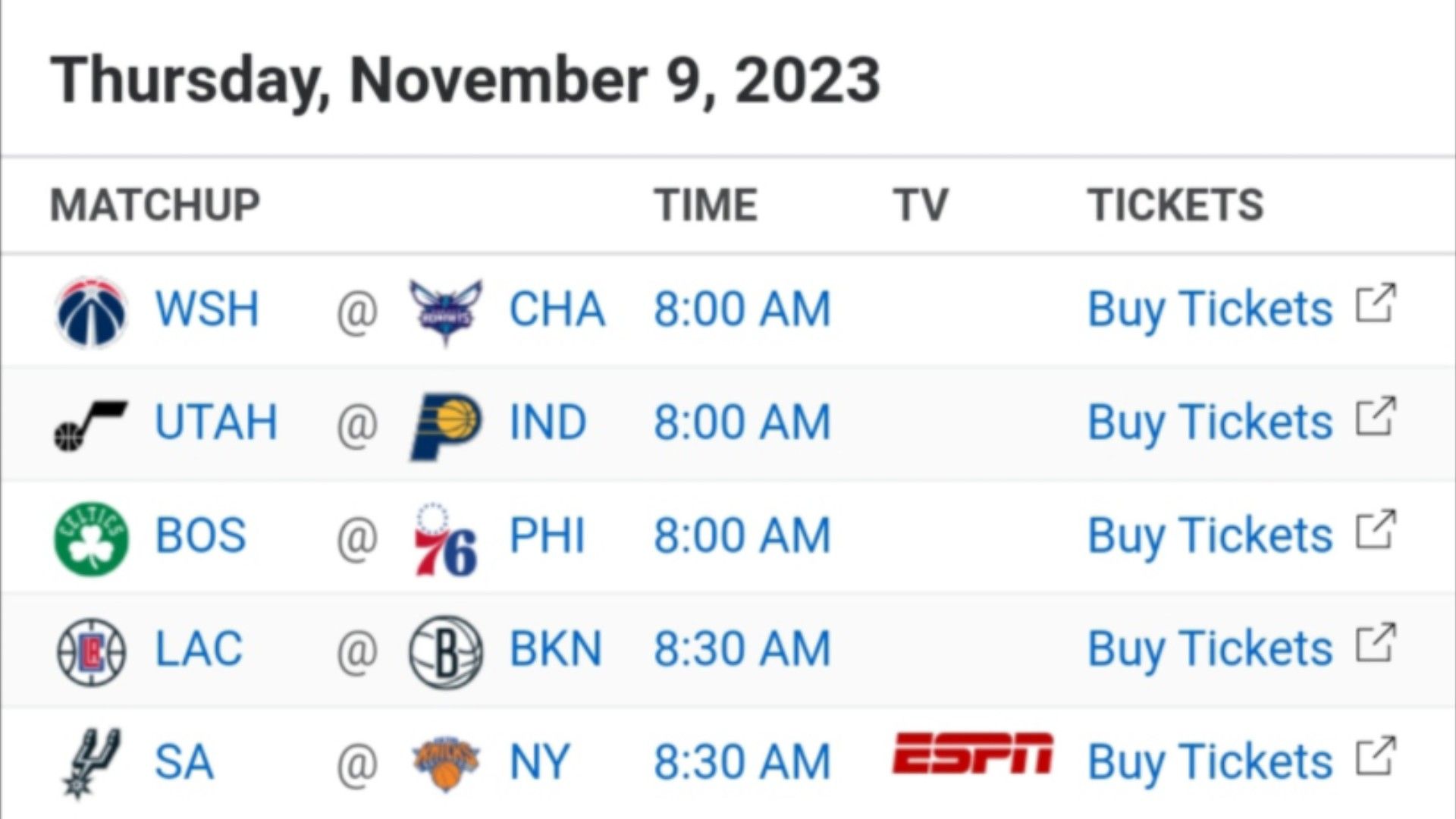The width and height of the screenshot is (1456, 819).
Task: Buy Tickets for BOS at PHI
Action: click(x=1210, y=536)
